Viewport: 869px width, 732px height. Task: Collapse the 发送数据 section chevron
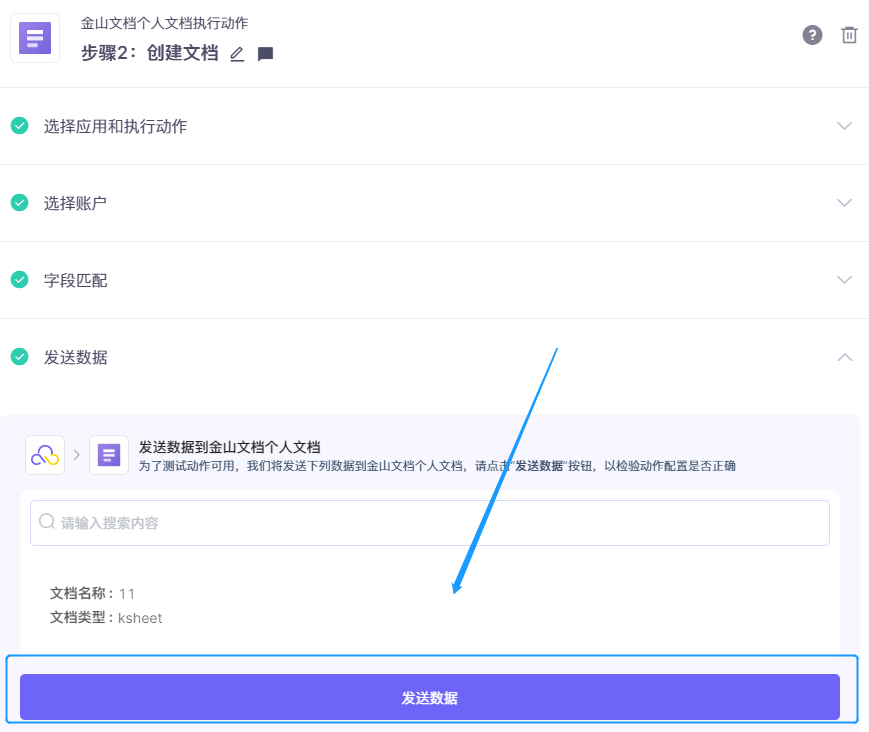(844, 357)
